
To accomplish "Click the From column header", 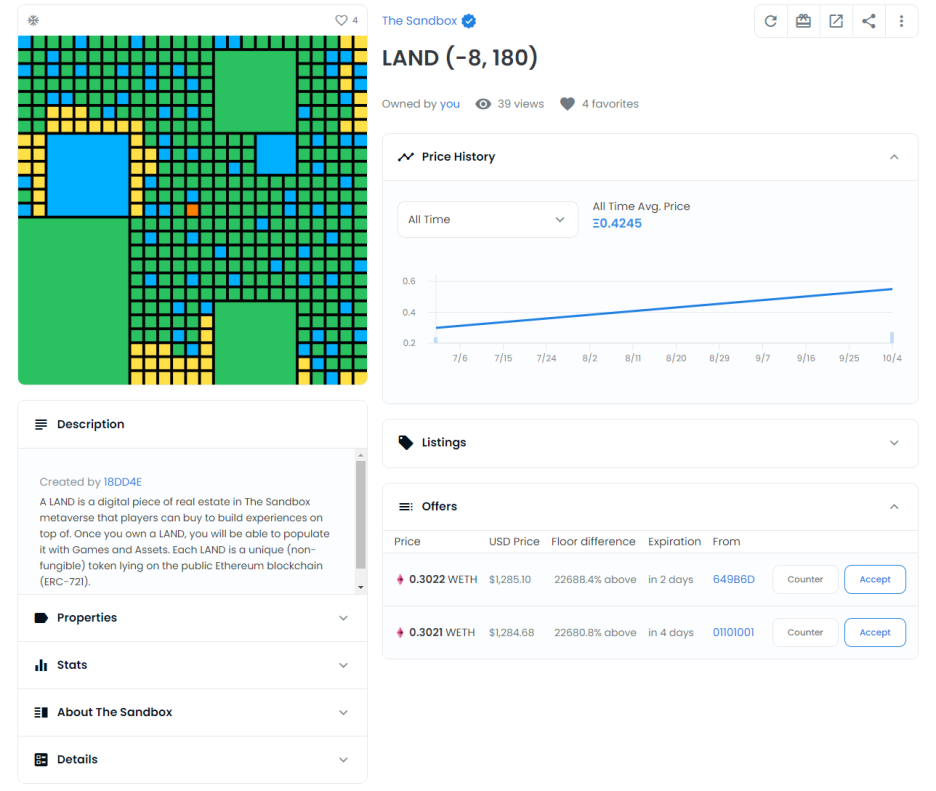I will coord(726,542).
